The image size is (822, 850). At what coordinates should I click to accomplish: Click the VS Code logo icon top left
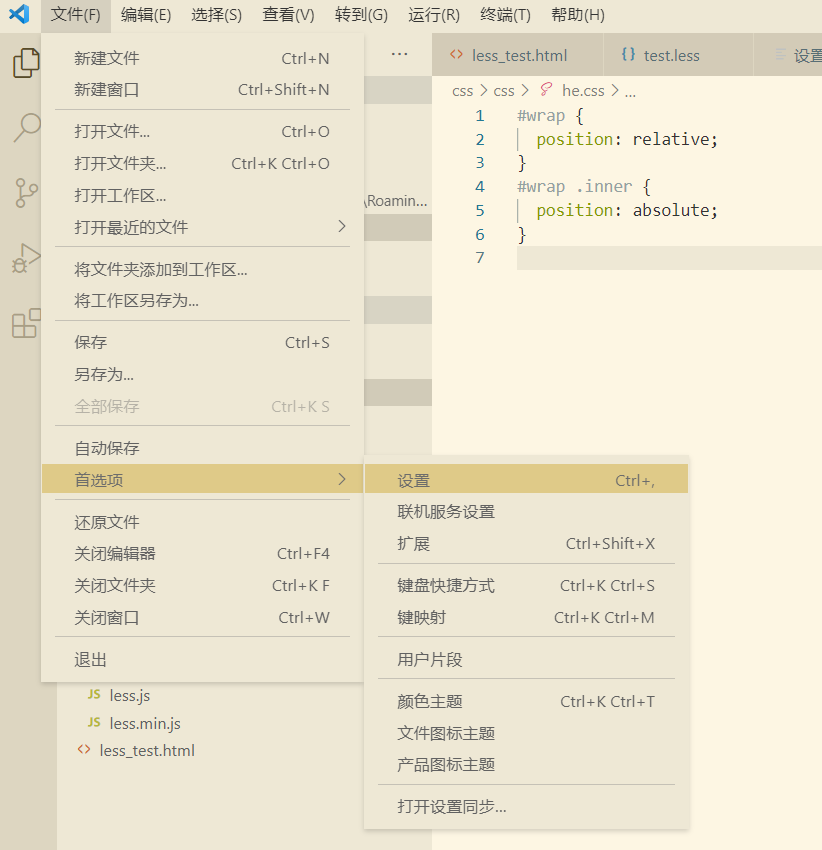17,14
